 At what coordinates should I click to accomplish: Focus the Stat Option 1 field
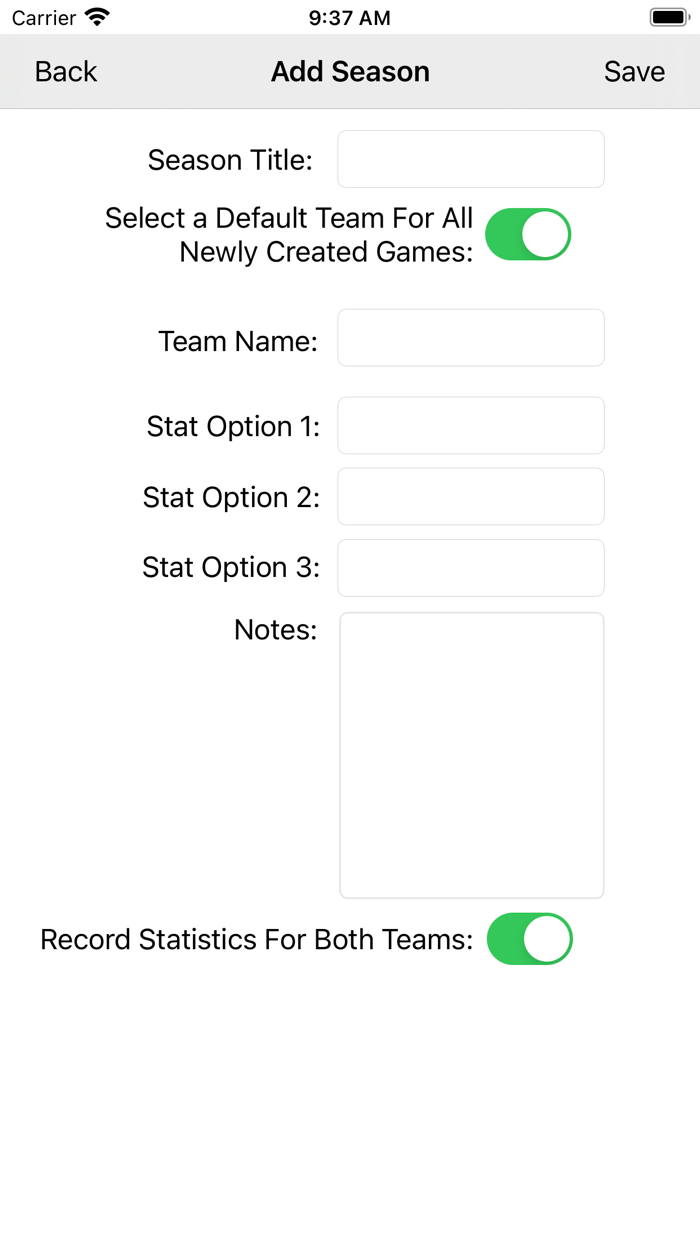[x=470, y=425]
